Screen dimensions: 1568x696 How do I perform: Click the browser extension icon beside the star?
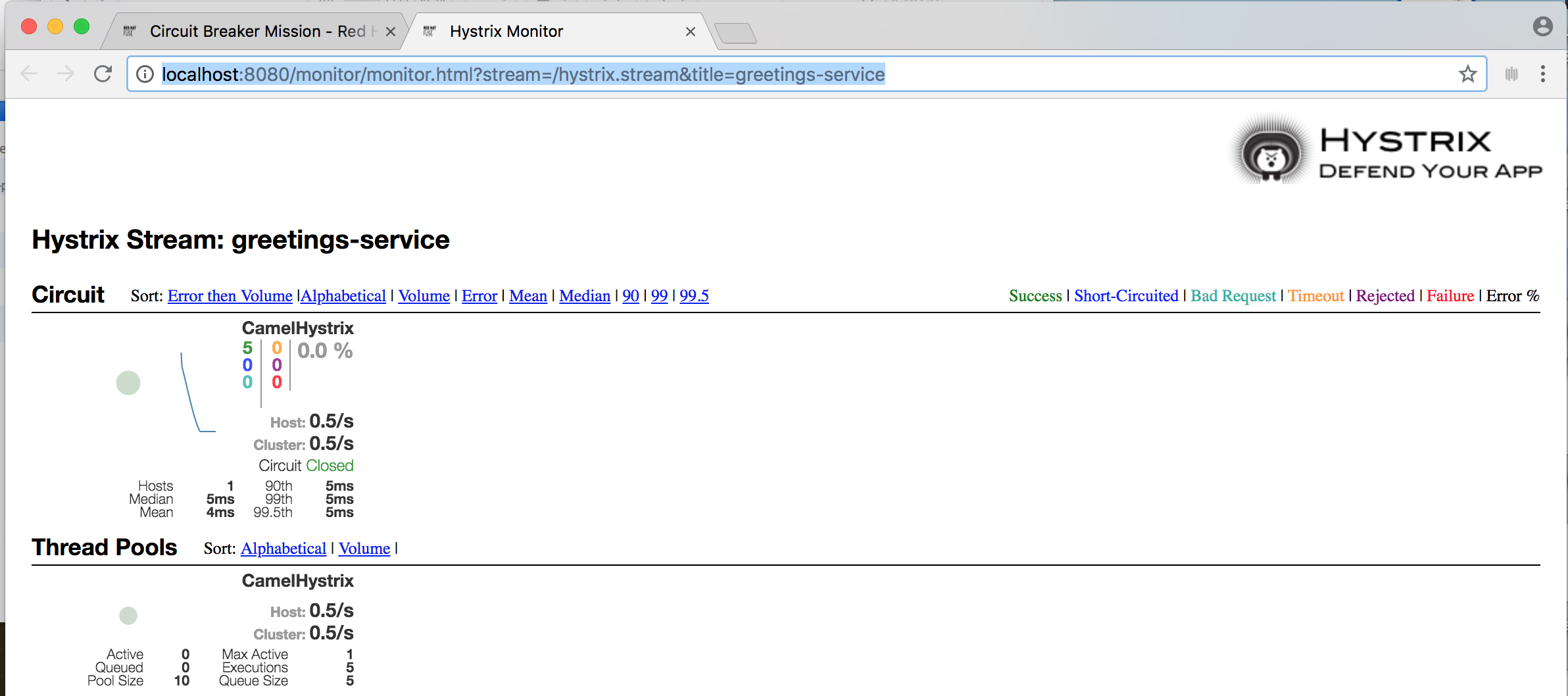click(x=1511, y=74)
